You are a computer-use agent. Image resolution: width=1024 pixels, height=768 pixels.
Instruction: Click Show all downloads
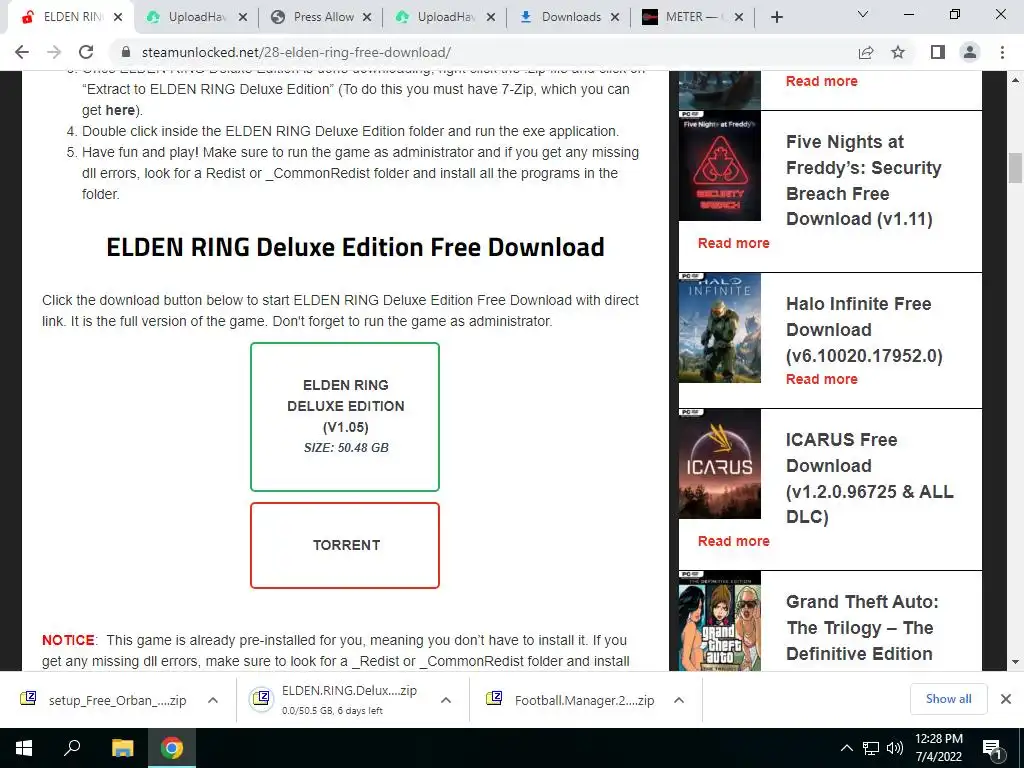(948, 699)
